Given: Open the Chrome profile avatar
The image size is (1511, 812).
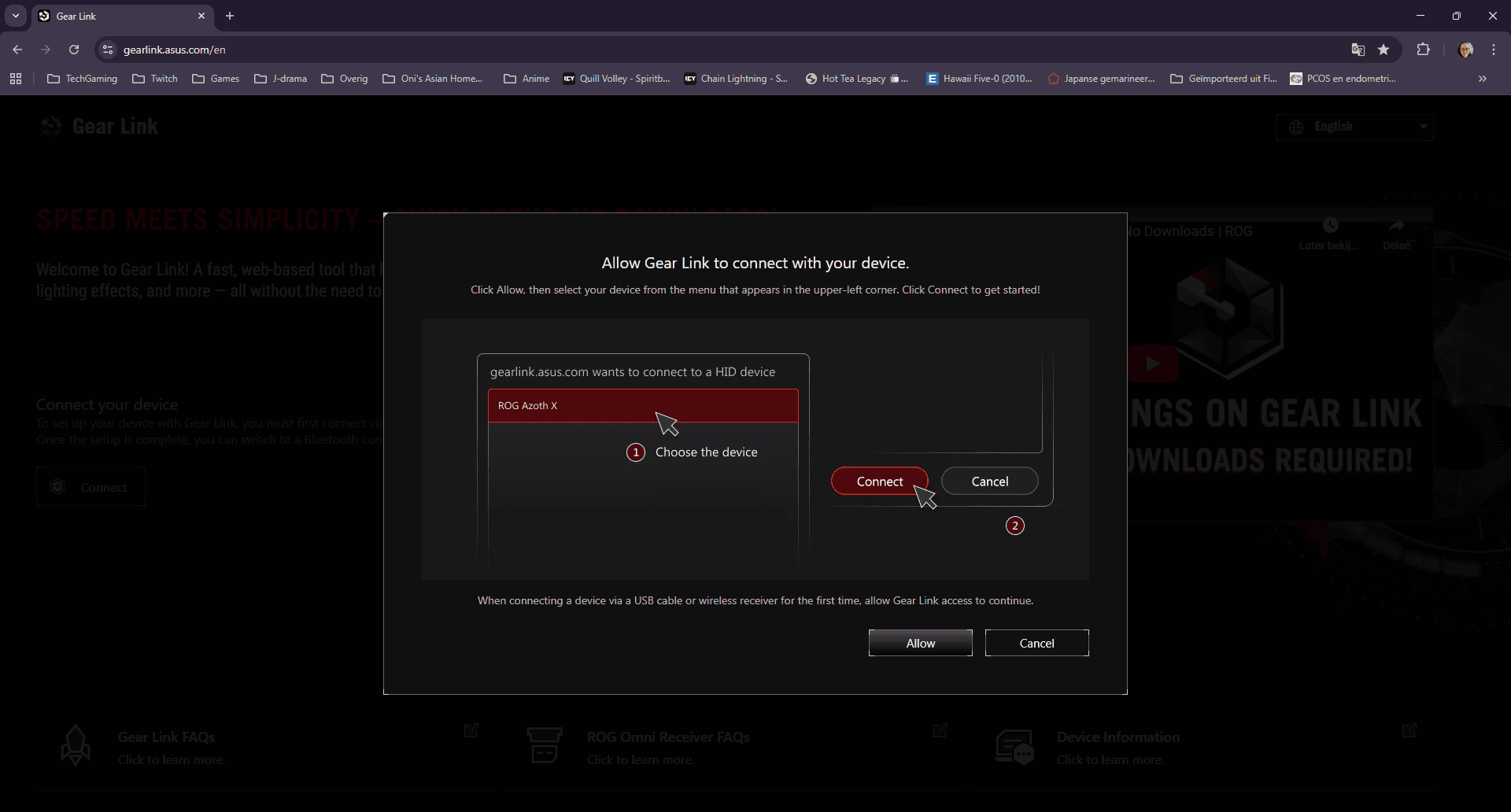Looking at the screenshot, I should click(x=1465, y=50).
